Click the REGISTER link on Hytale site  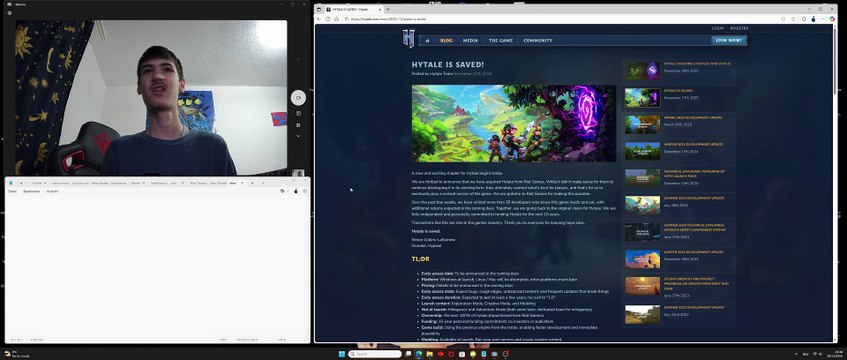point(739,28)
